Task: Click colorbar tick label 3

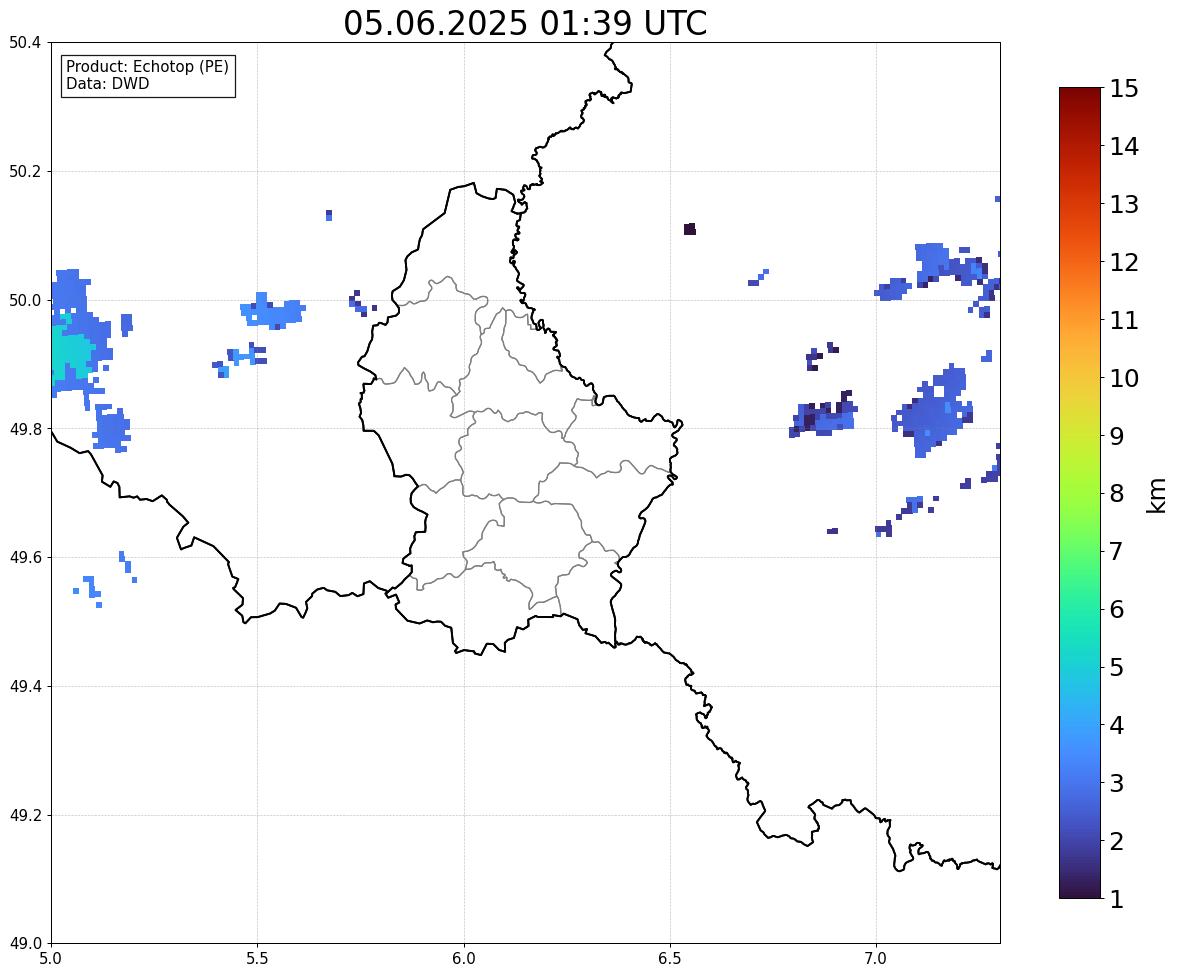Action: 1117,783
